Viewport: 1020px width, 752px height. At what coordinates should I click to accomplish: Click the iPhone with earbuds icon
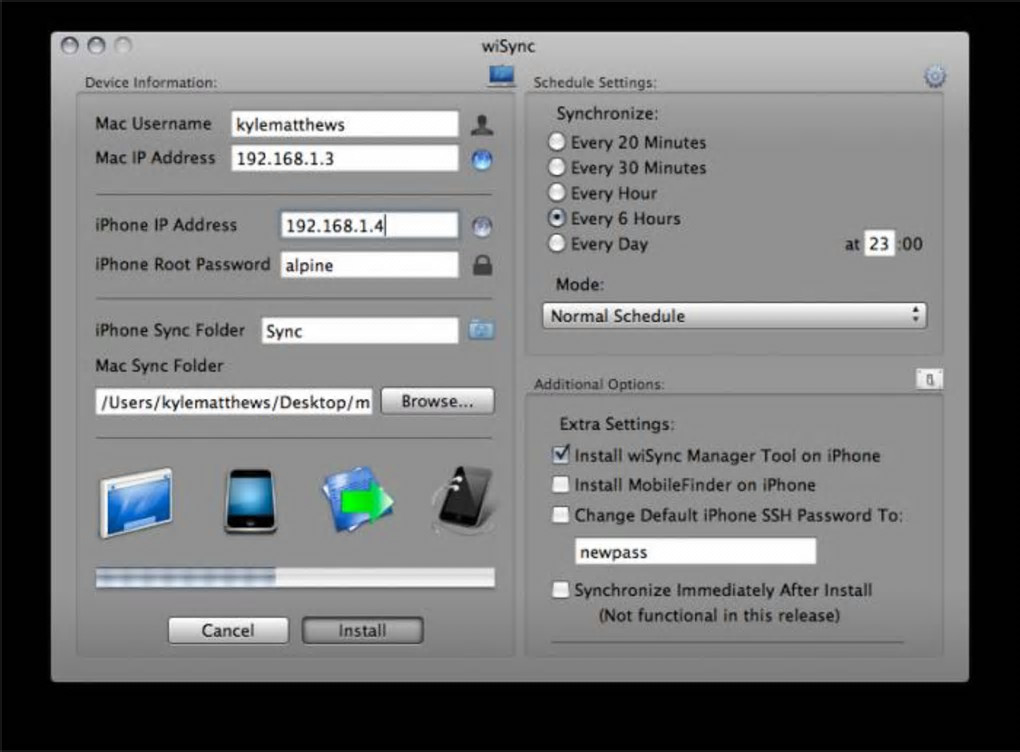(463, 500)
